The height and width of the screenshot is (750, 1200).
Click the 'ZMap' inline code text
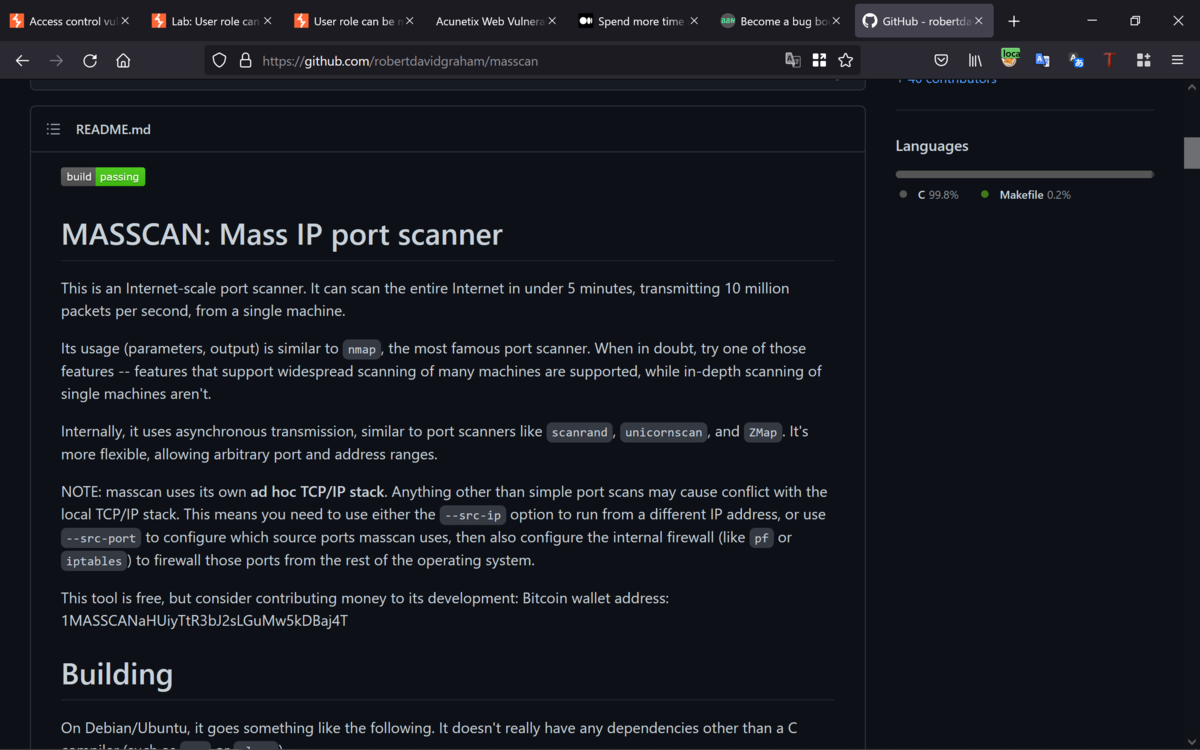point(763,432)
